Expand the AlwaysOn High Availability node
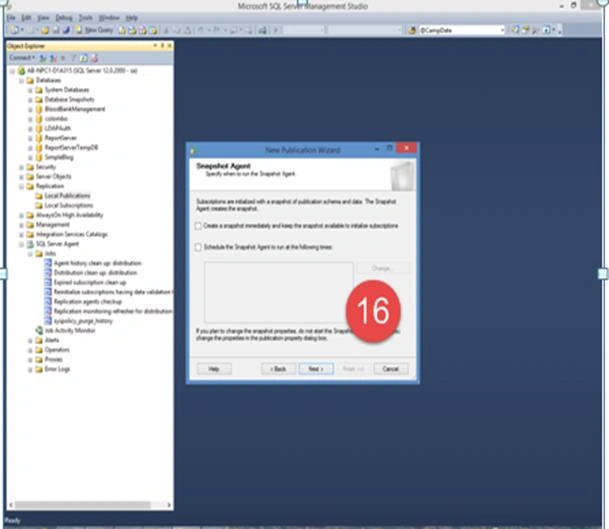 pos(21,215)
